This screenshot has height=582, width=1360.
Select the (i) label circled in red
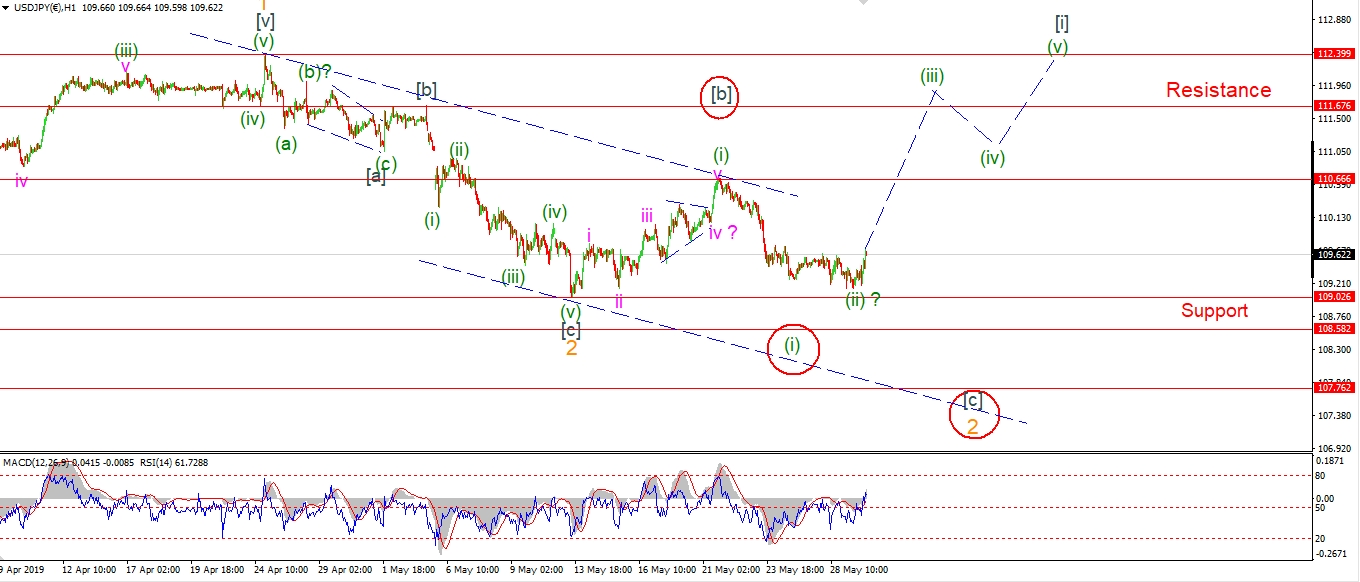pyautogui.click(x=792, y=345)
